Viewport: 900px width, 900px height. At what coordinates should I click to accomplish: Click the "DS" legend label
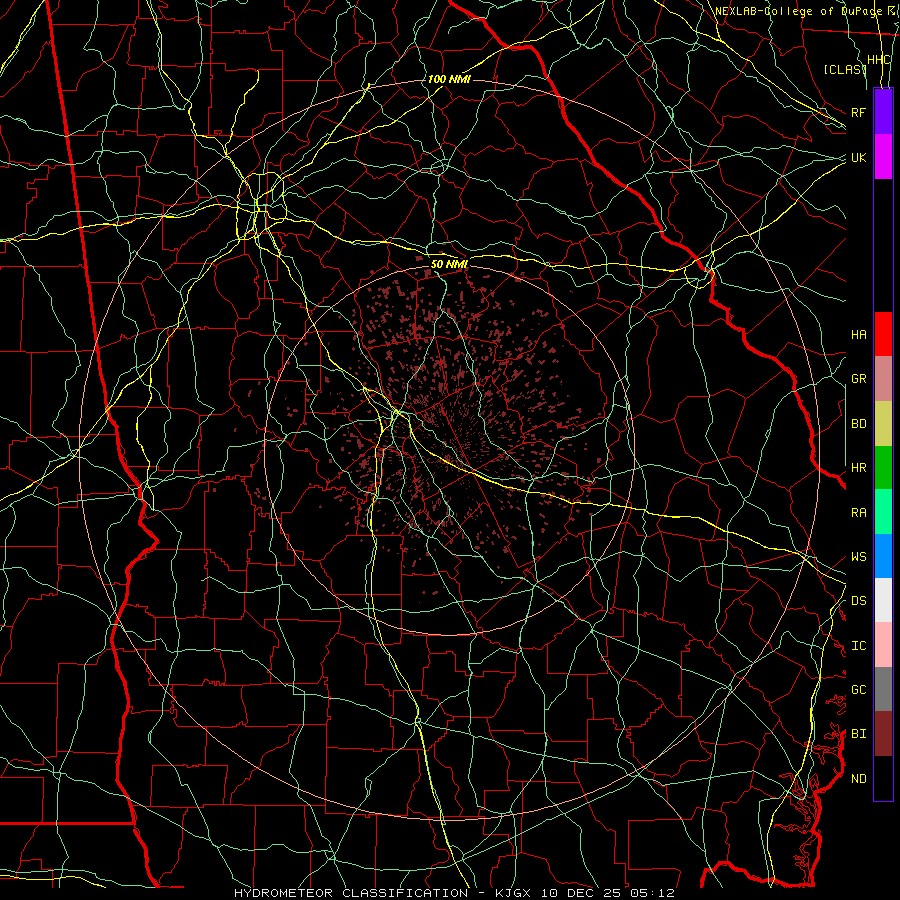pos(859,601)
